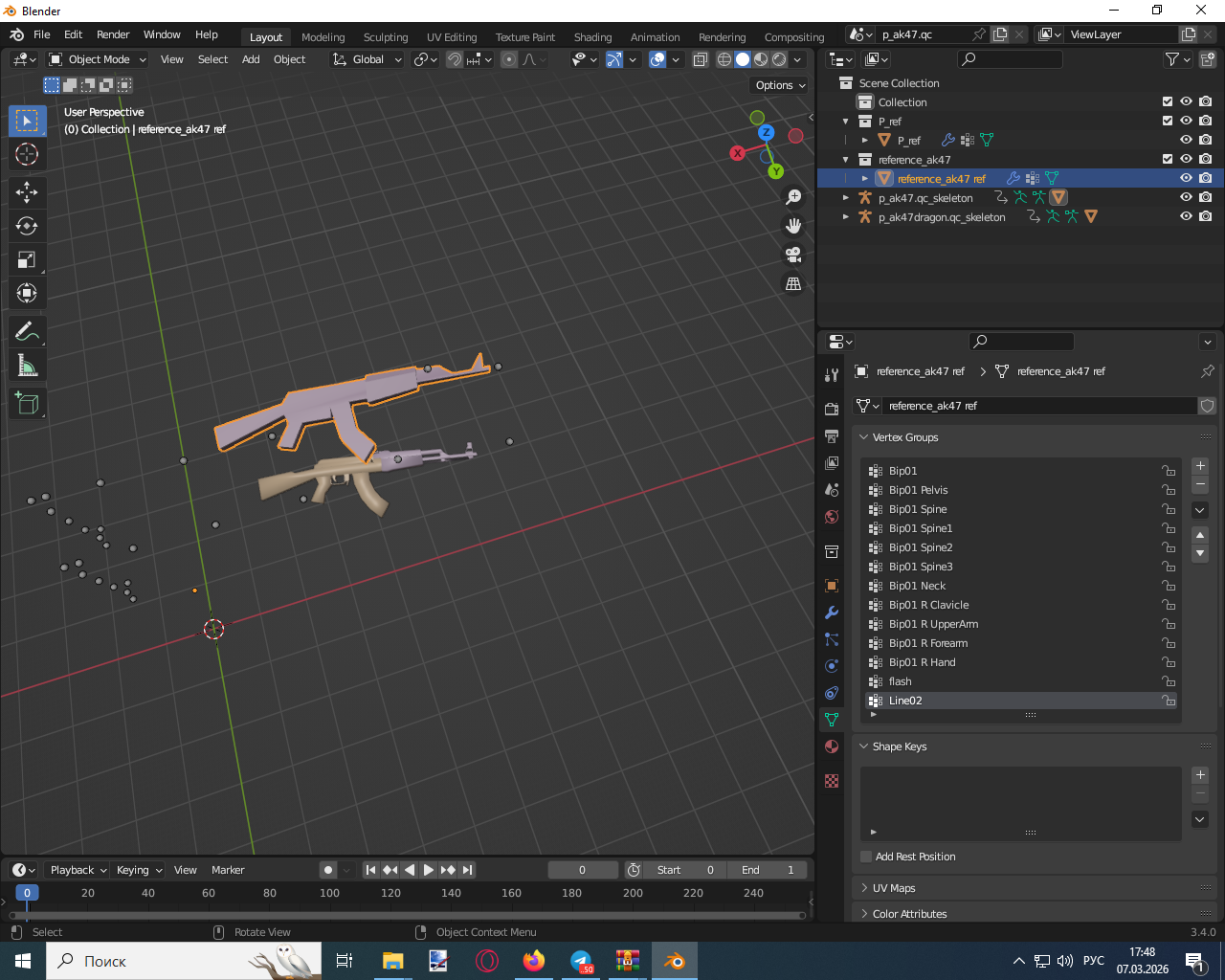Click the Options button in viewport
The height and width of the screenshot is (980, 1225).
coord(780,85)
